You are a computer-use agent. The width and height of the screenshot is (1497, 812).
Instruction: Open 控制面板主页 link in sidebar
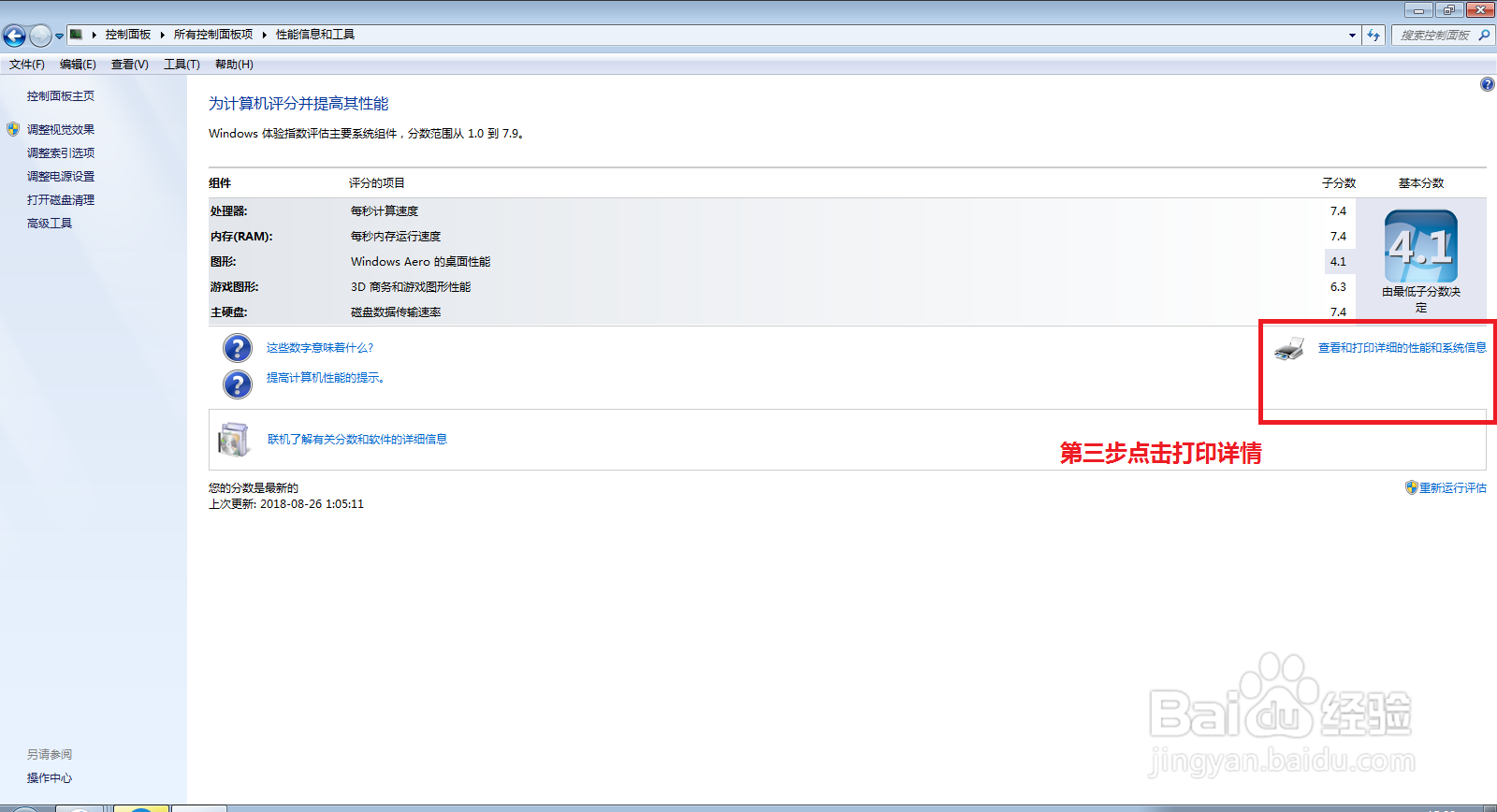[x=61, y=96]
